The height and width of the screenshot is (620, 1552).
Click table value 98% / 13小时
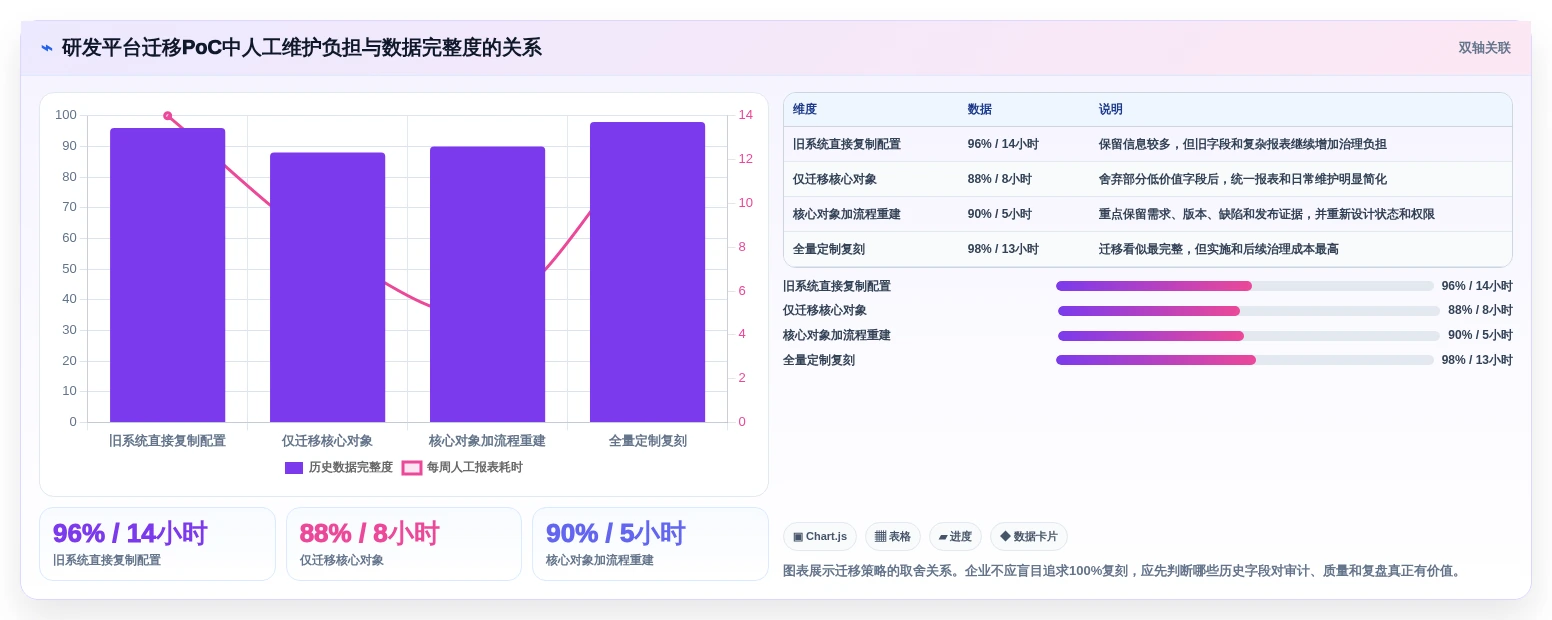point(1003,249)
